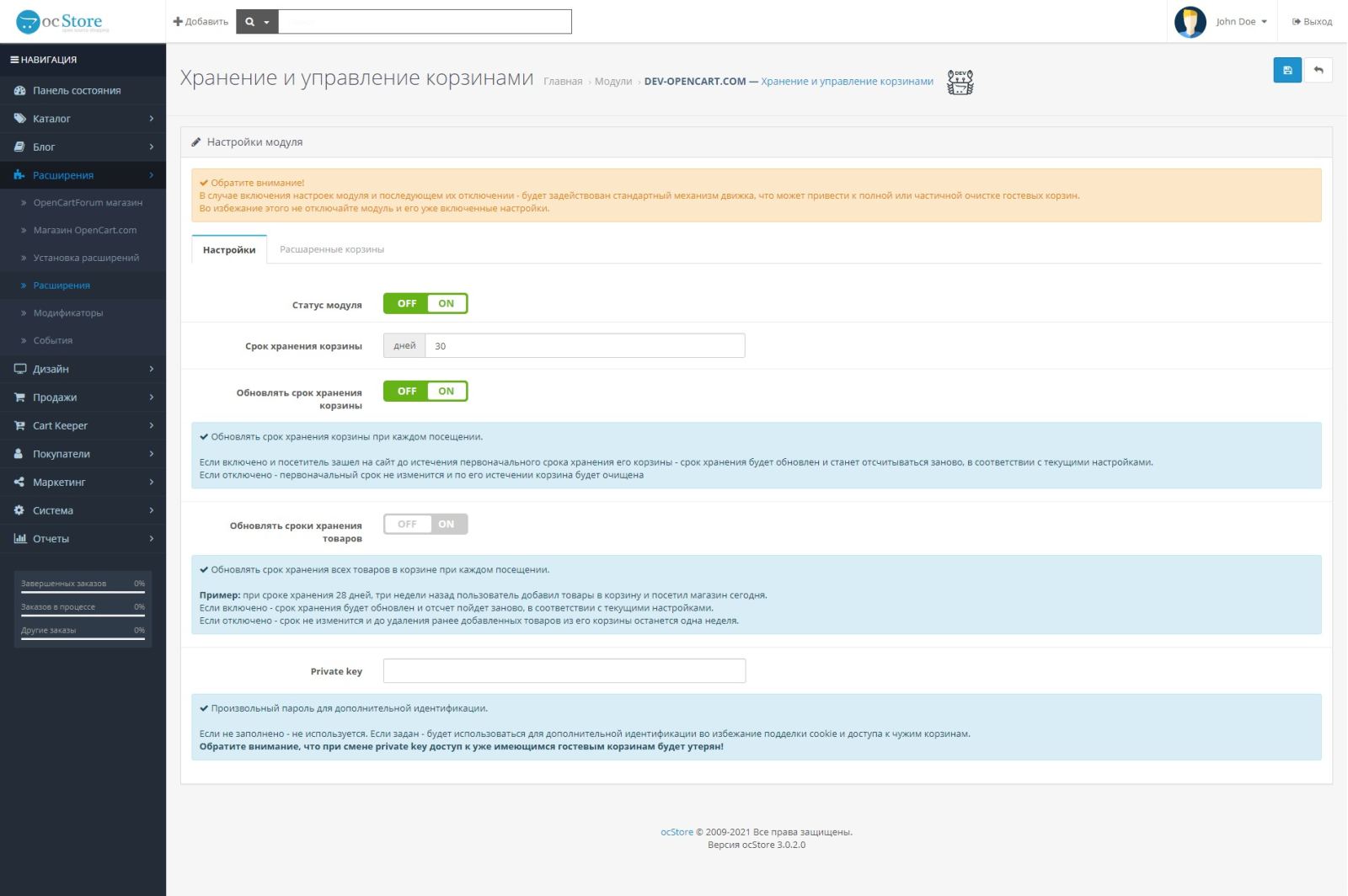Open Магазин OpenCart.com submenu item

click(x=83, y=230)
